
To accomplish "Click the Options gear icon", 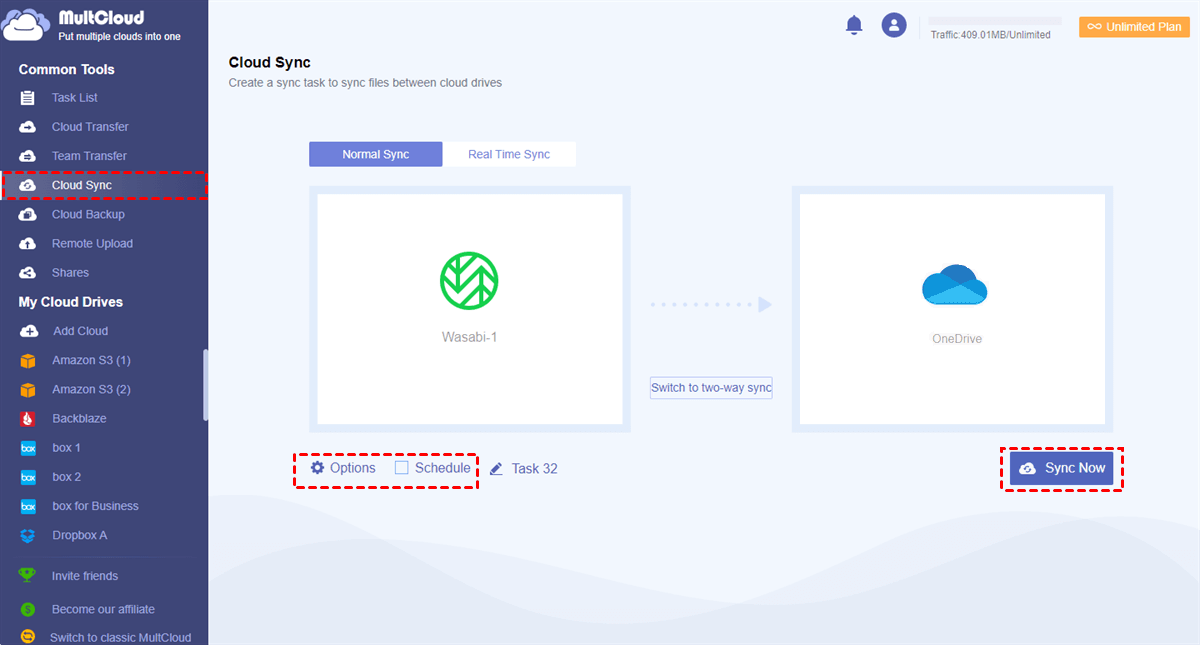I will coord(317,468).
